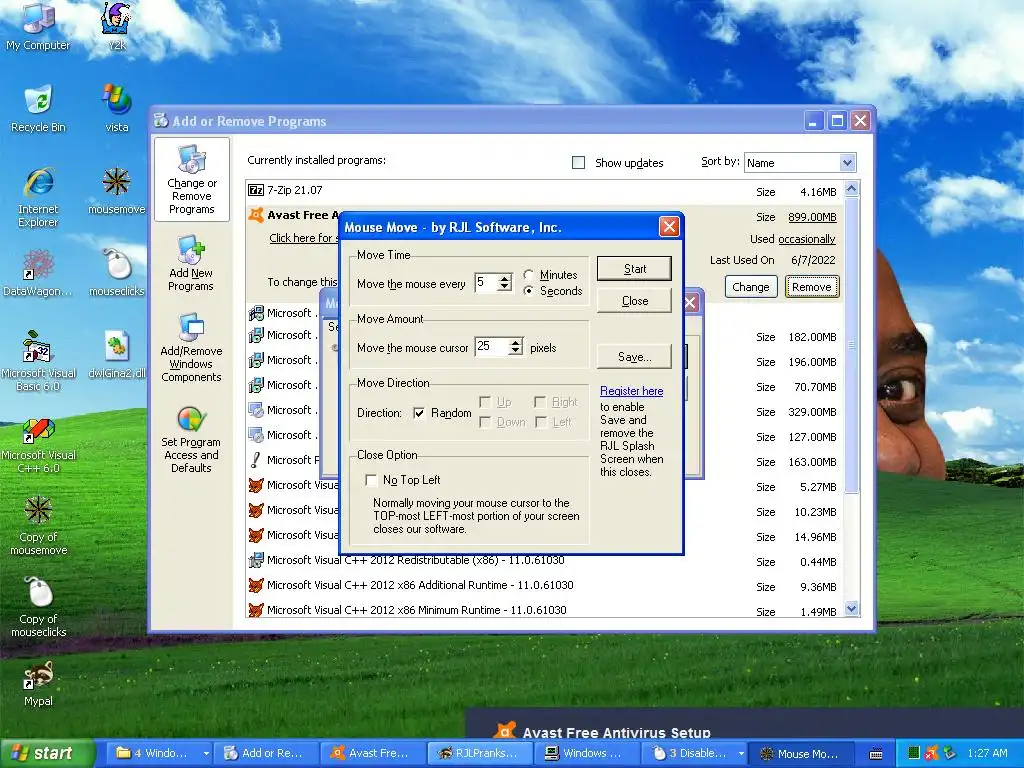
Task: Expand the 3 Disable taskbar group arrow
Action: click(x=741, y=754)
